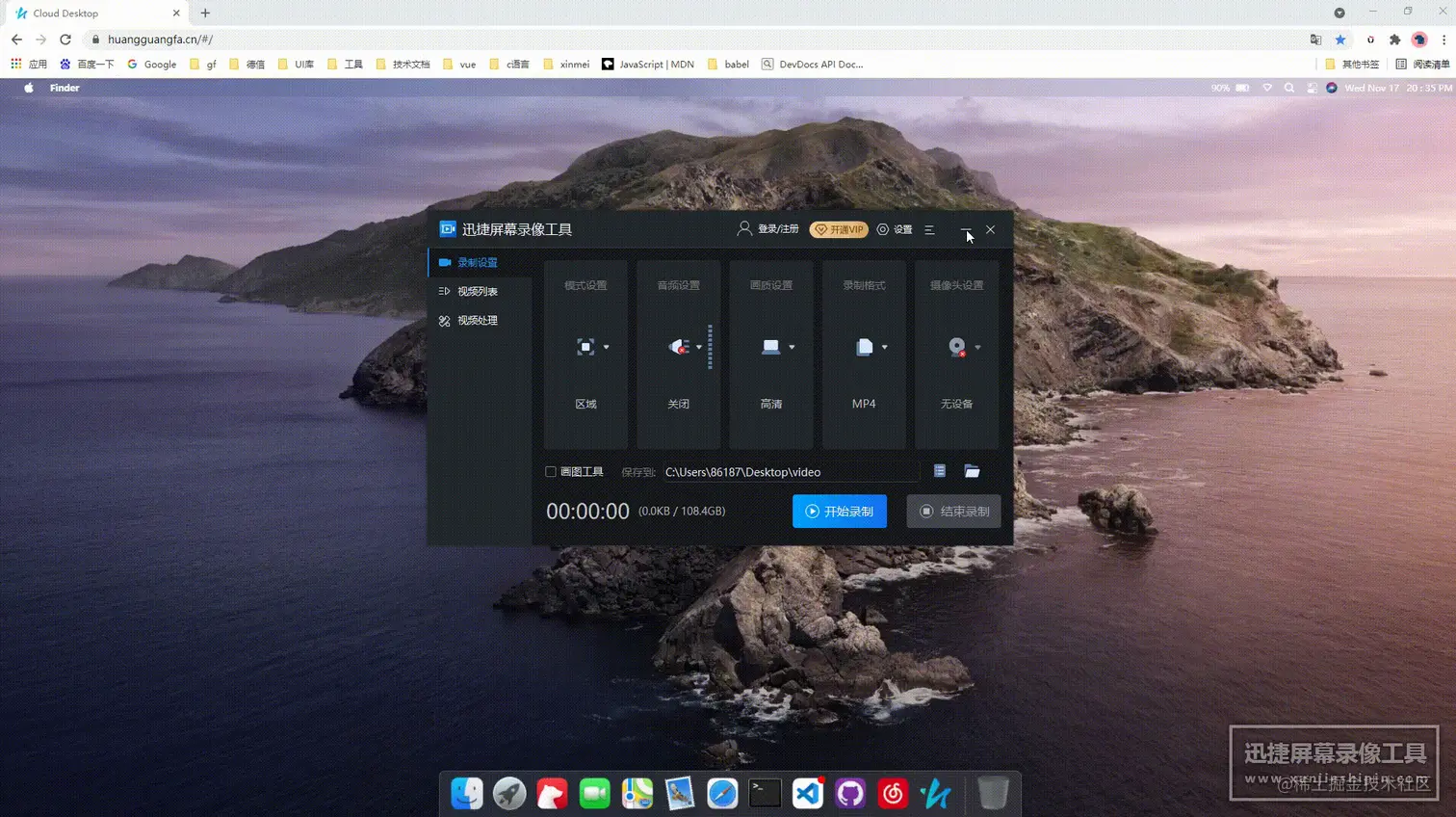Click the 结束录制 stop button
Image resolution: width=1456 pixels, height=817 pixels.
954,512
